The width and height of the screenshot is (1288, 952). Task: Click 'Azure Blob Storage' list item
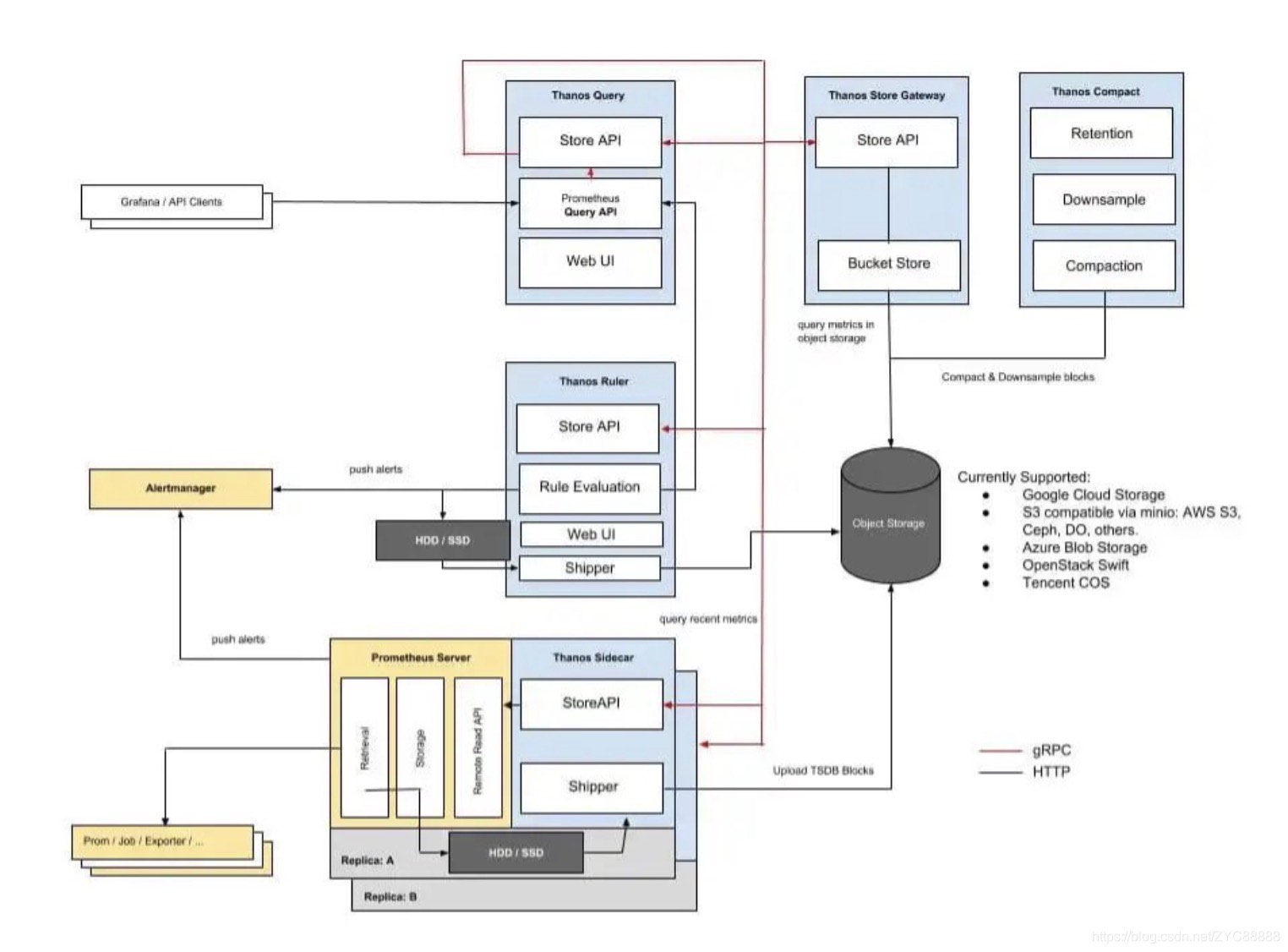coord(1084,548)
